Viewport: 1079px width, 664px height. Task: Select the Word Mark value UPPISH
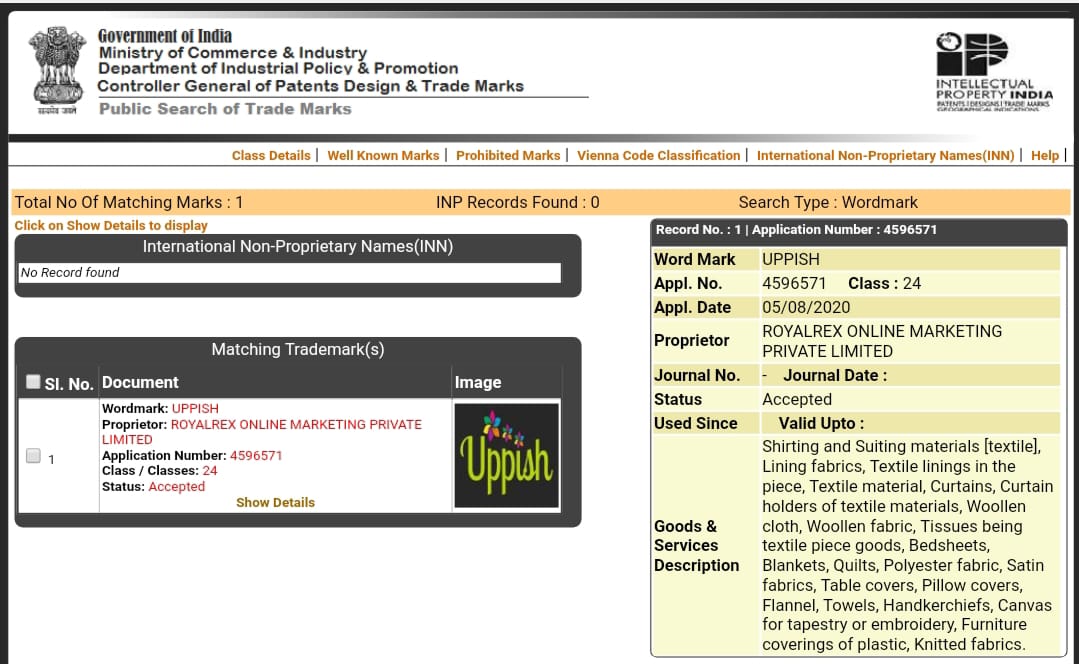coord(791,259)
